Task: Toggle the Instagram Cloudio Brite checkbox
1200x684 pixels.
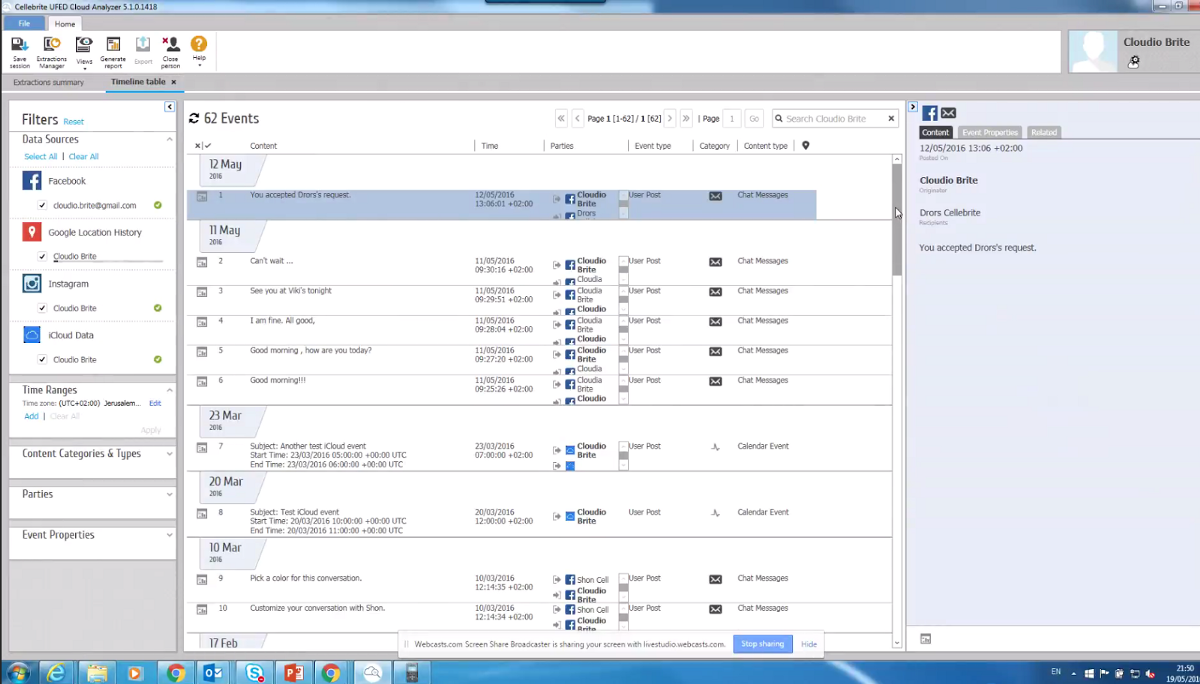Action: (x=42, y=308)
